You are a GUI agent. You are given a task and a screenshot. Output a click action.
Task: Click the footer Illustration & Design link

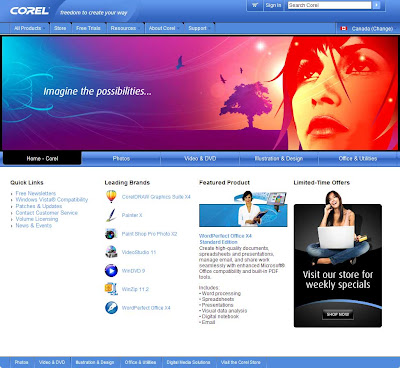click(95, 362)
